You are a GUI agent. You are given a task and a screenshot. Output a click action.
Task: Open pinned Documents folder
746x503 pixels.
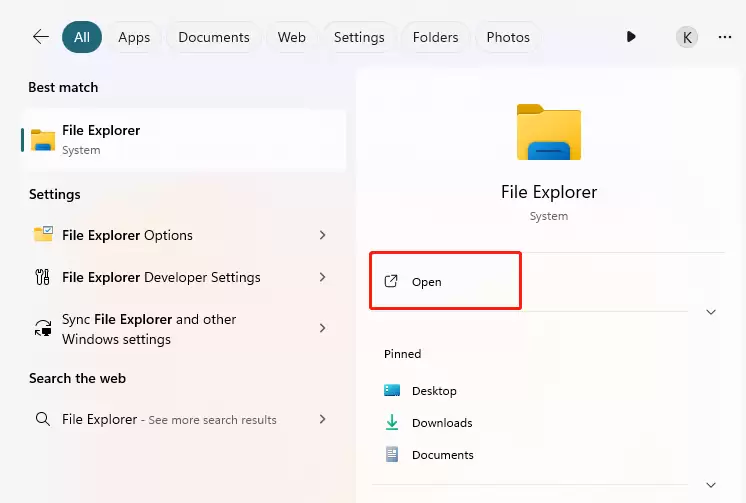[x=442, y=454]
